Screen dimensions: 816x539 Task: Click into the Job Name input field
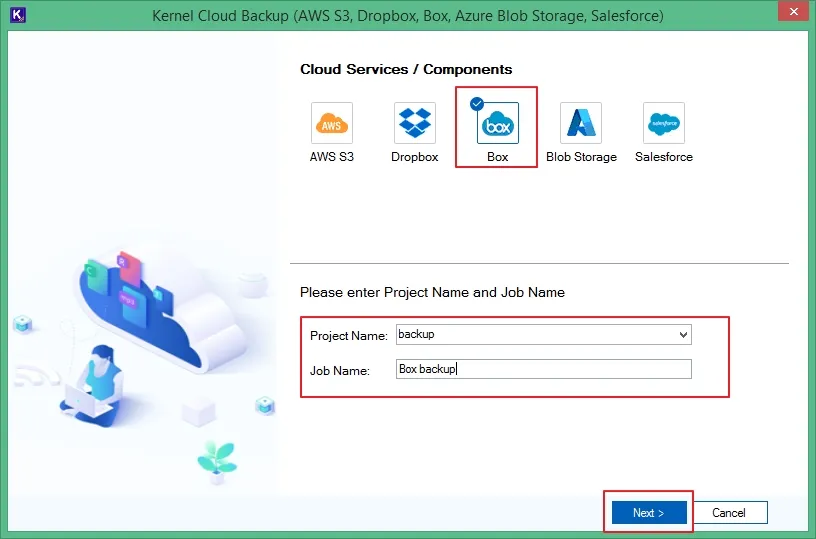[544, 369]
